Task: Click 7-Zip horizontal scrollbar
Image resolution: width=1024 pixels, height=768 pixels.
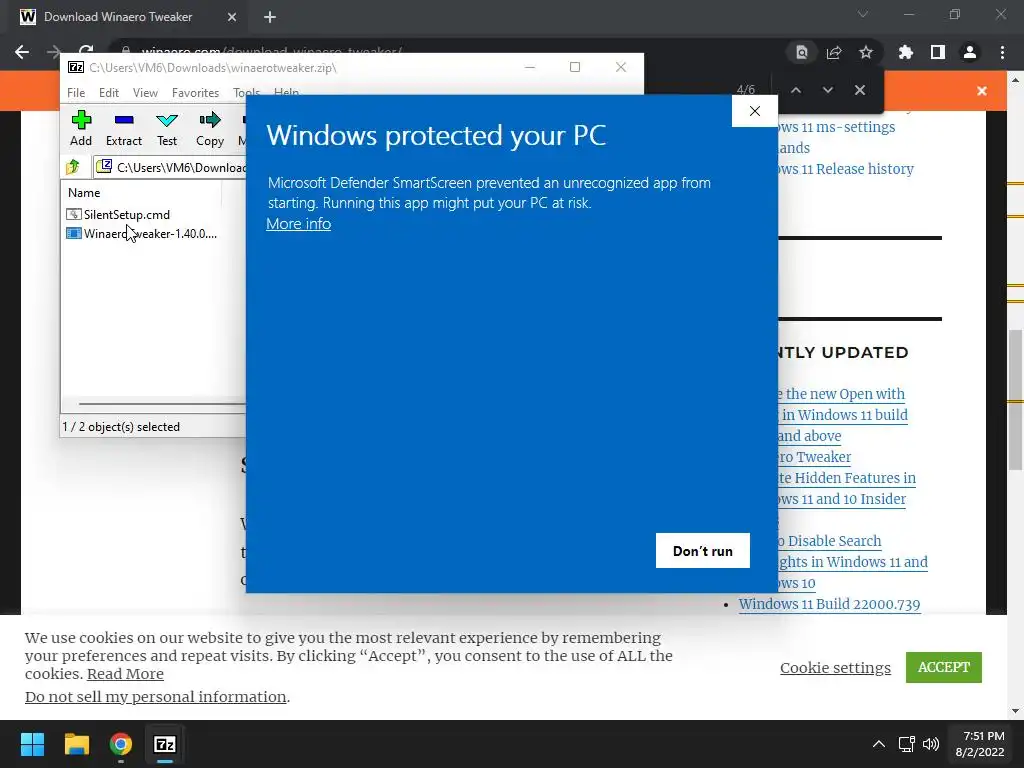Action: click(x=162, y=404)
